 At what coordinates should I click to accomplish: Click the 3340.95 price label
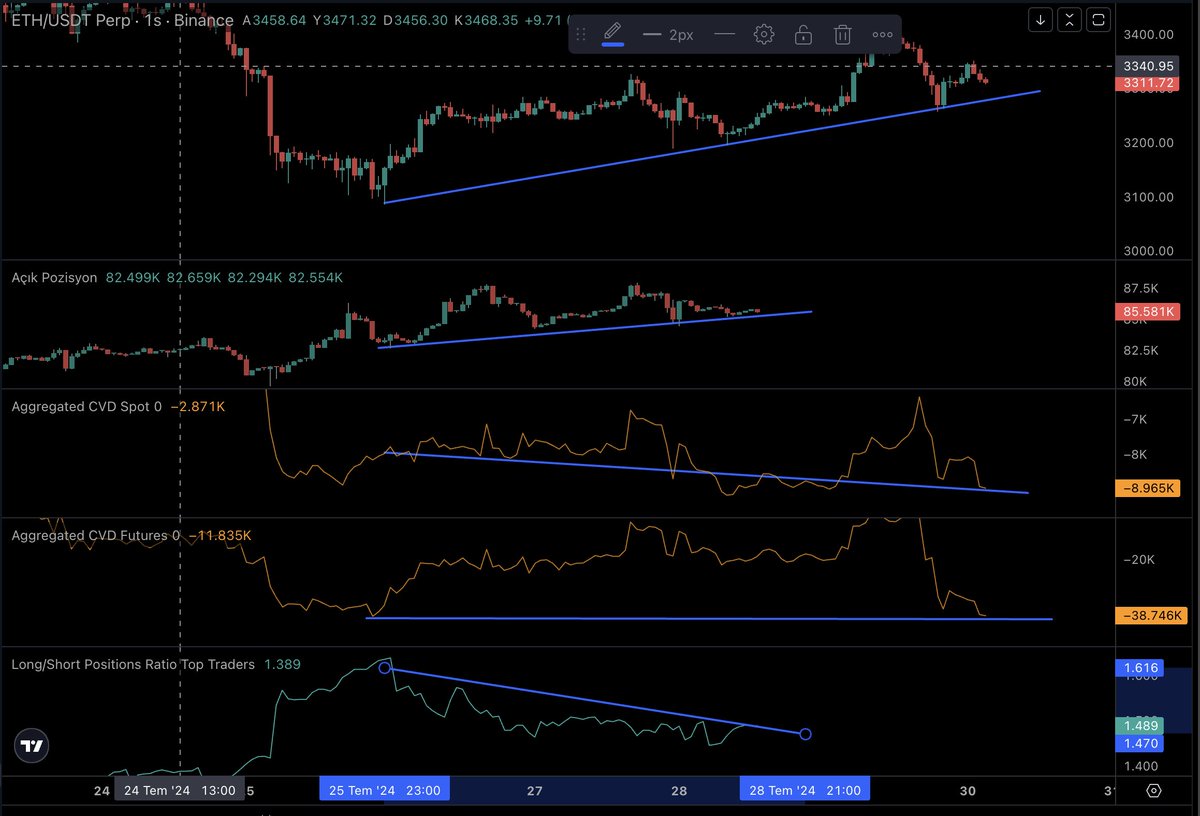[x=1147, y=67]
